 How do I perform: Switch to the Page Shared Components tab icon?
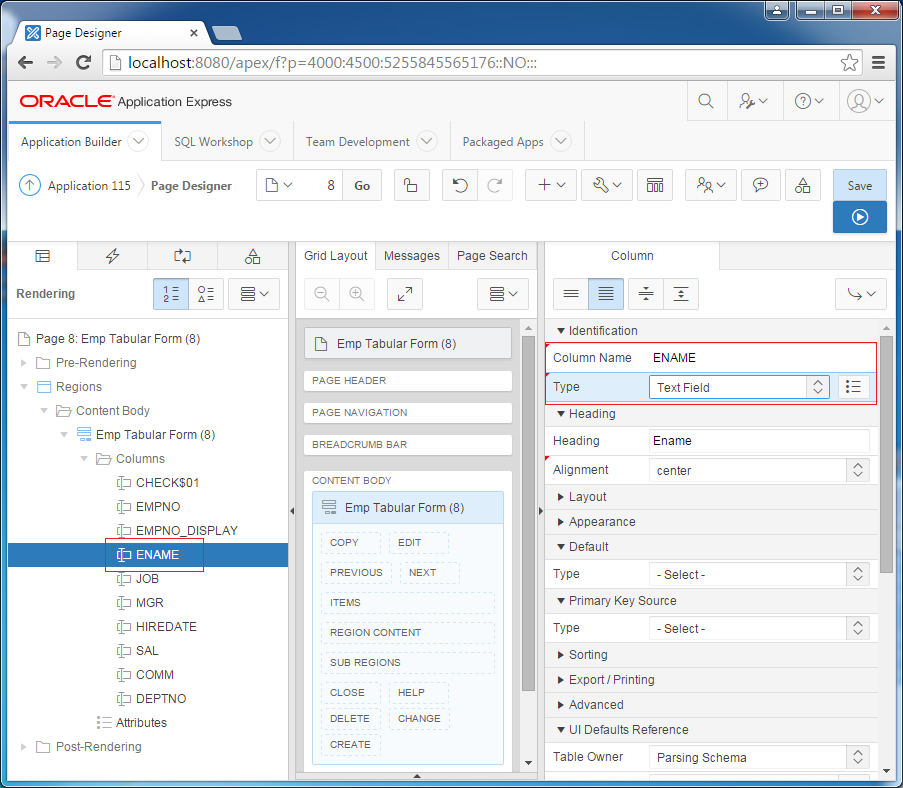253,256
